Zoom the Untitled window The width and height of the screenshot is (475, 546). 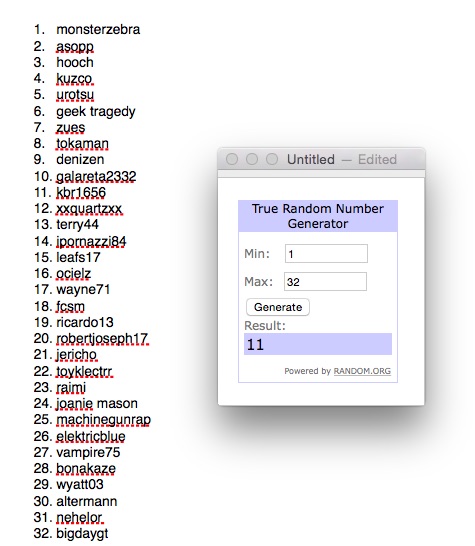pos(272,159)
